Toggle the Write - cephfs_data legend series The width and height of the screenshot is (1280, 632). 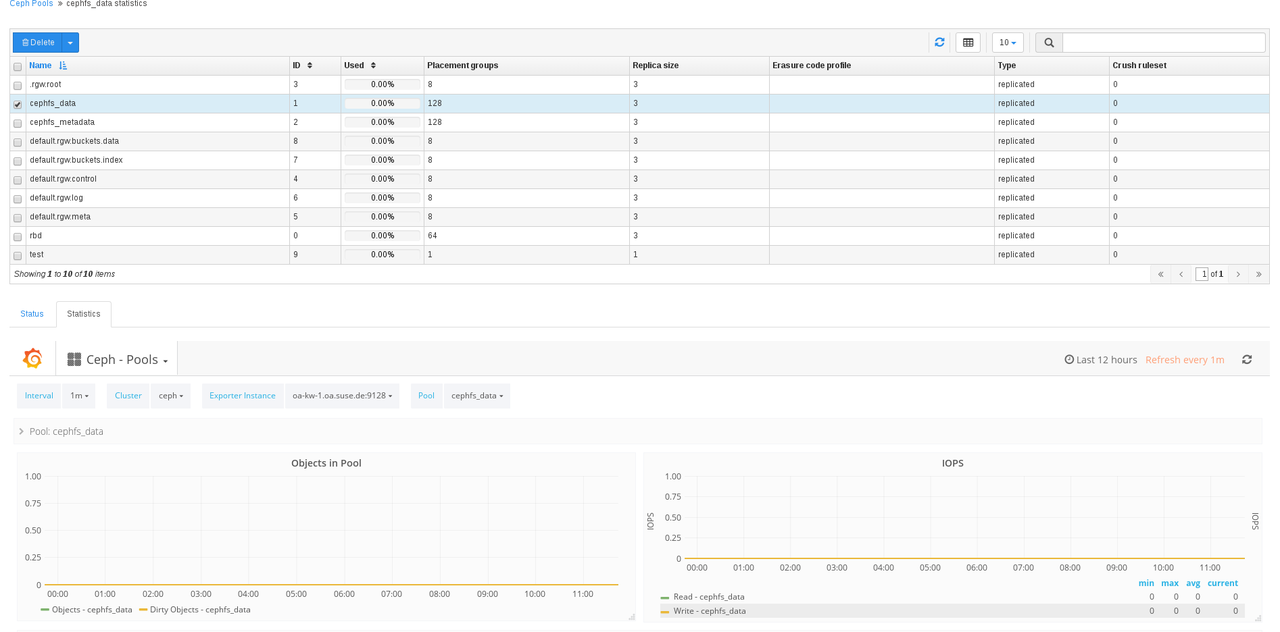709,611
